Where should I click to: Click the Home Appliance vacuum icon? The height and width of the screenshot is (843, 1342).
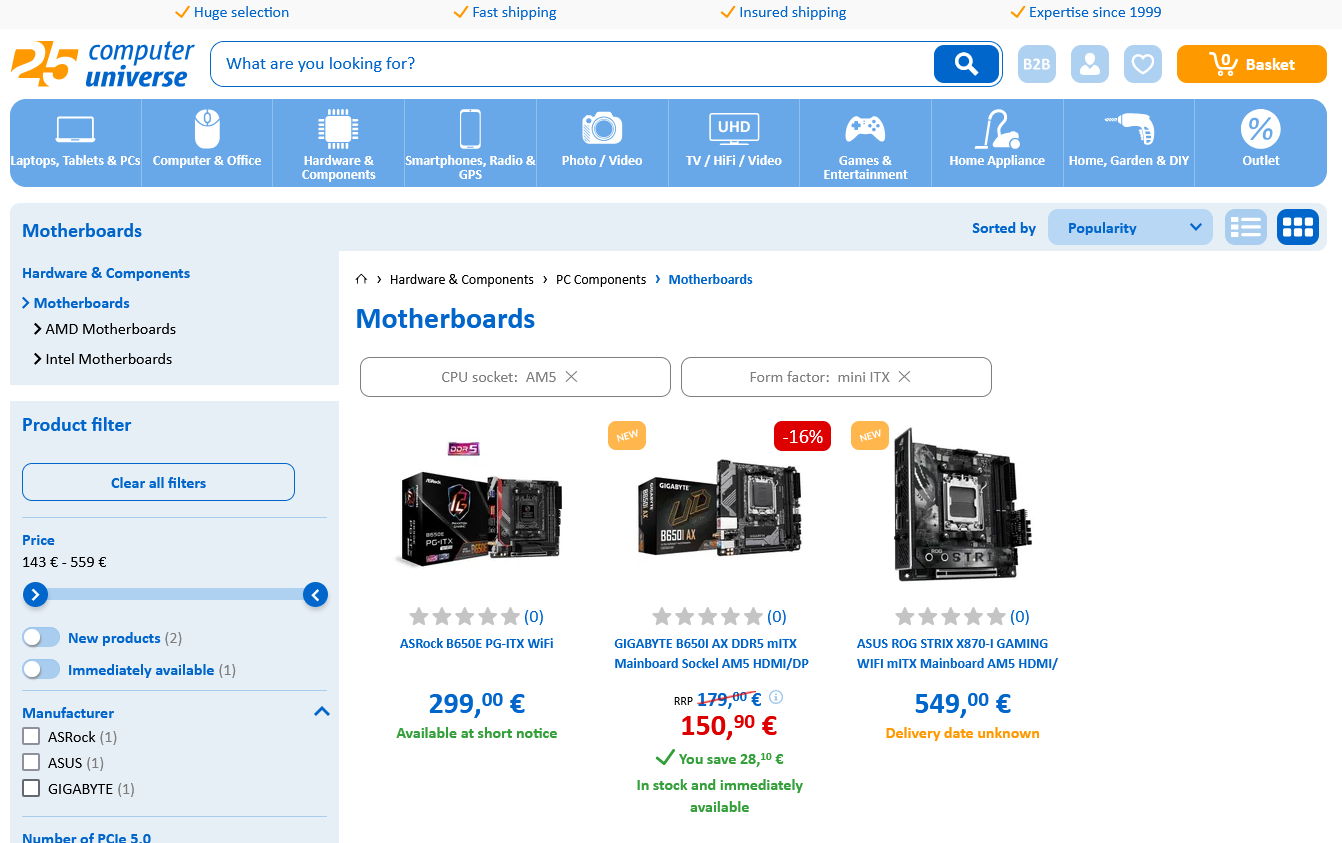click(x=997, y=129)
